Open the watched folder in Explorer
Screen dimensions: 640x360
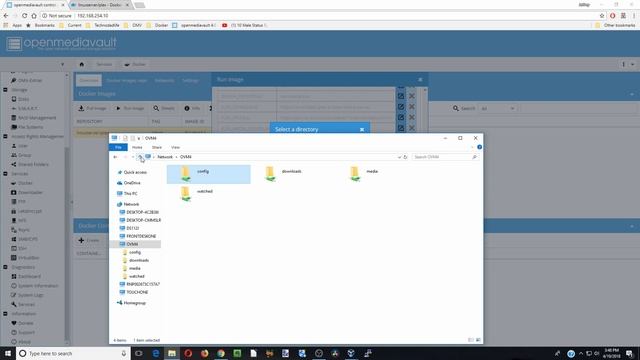(x=197, y=193)
